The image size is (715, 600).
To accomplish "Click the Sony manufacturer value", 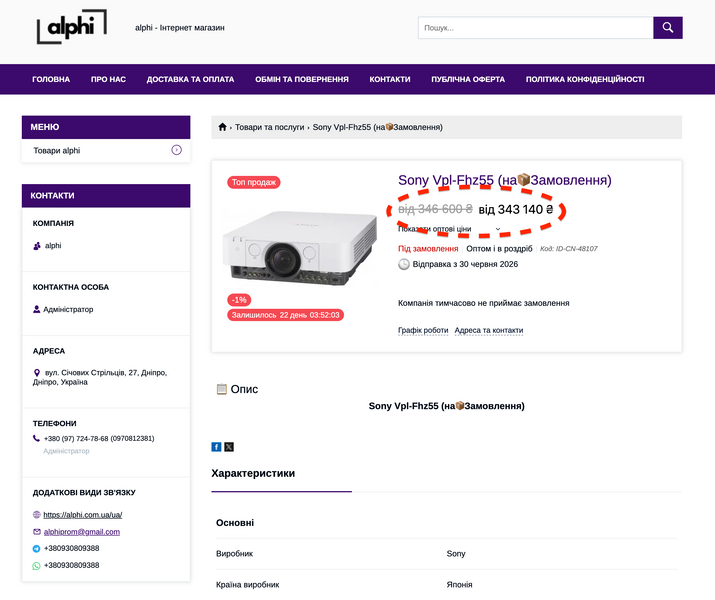I will pyautogui.click(x=456, y=553).
